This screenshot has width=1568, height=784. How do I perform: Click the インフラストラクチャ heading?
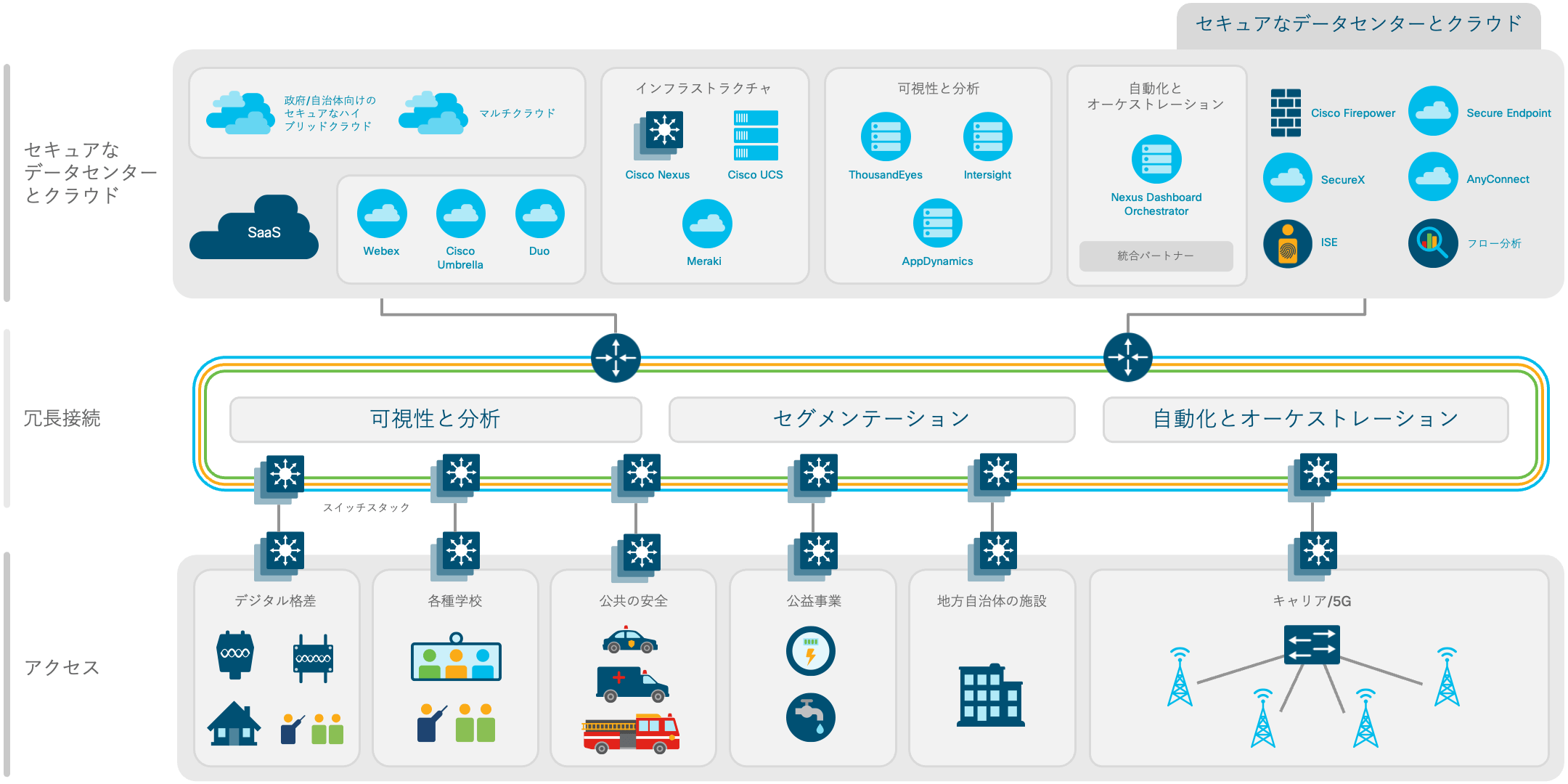[703, 89]
